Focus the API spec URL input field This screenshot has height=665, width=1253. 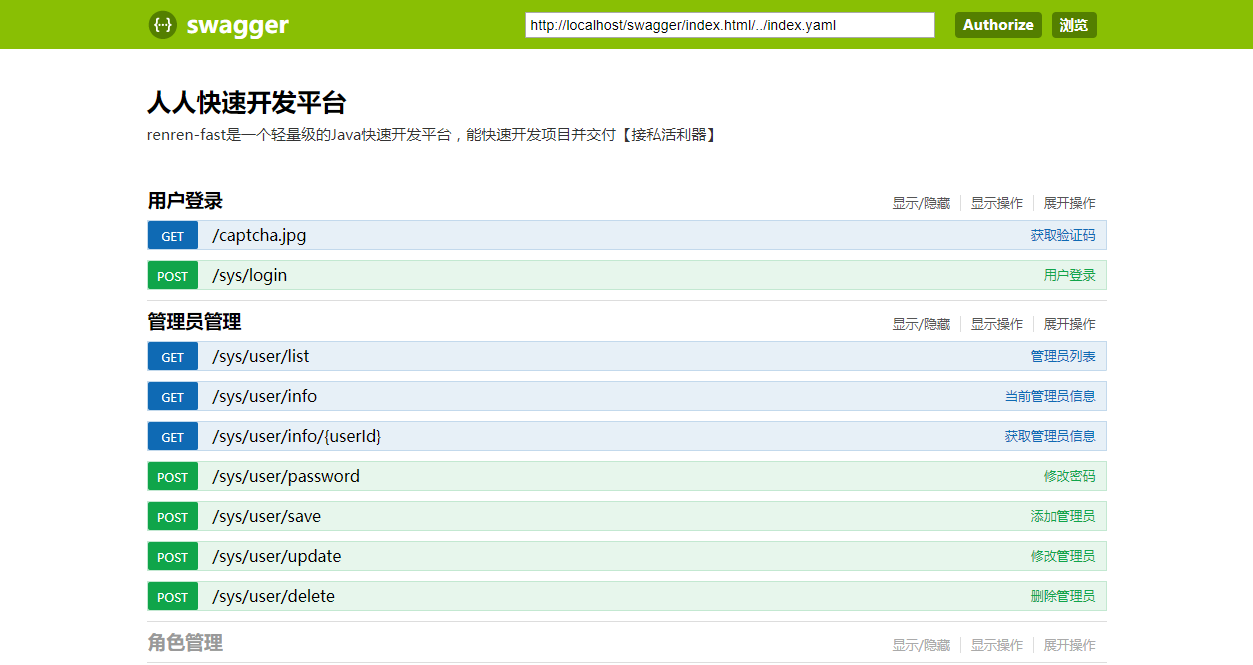tap(730, 25)
